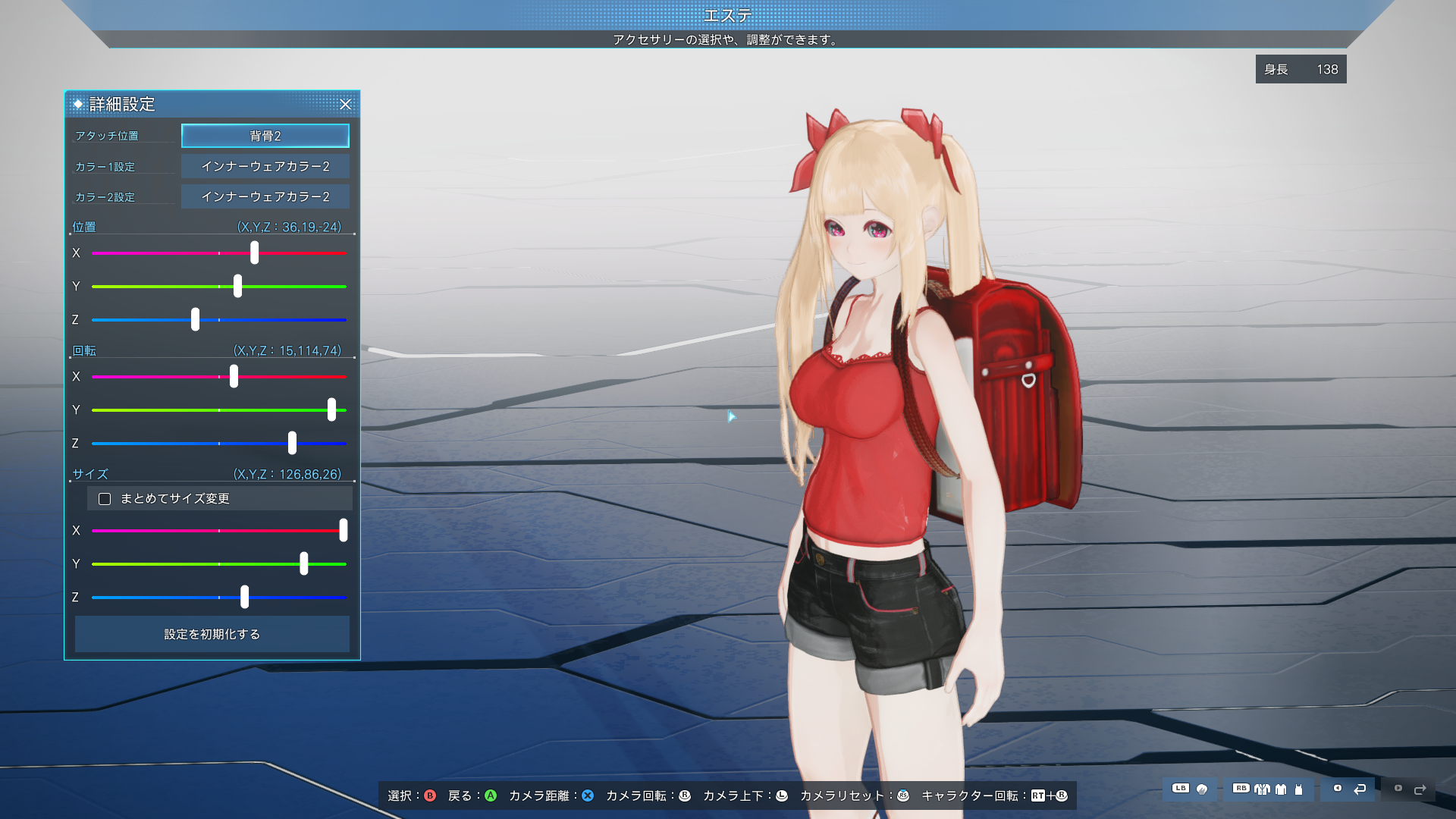The height and width of the screenshot is (819, 1456).
Task: Click the diamond icon in 詳細設定 title
Action: click(x=77, y=104)
